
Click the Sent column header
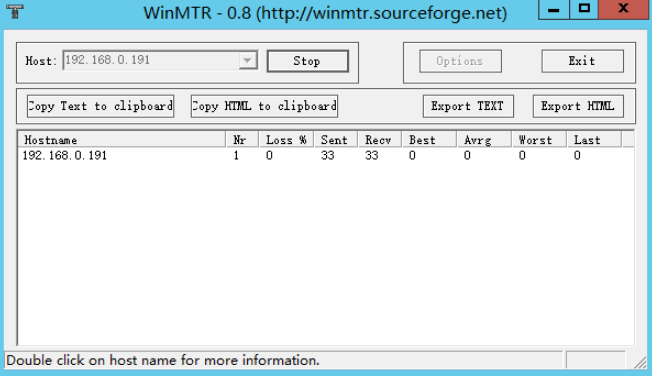[336, 140]
